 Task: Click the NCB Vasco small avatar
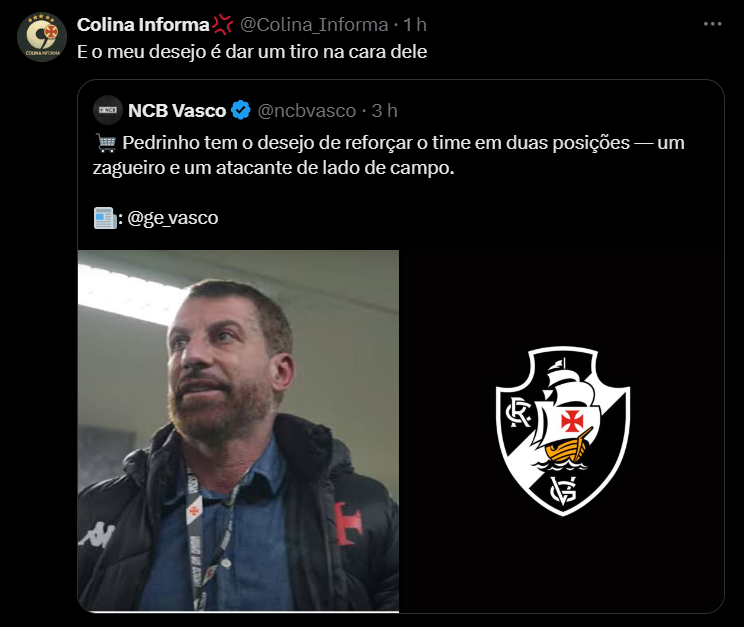click(x=108, y=110)
